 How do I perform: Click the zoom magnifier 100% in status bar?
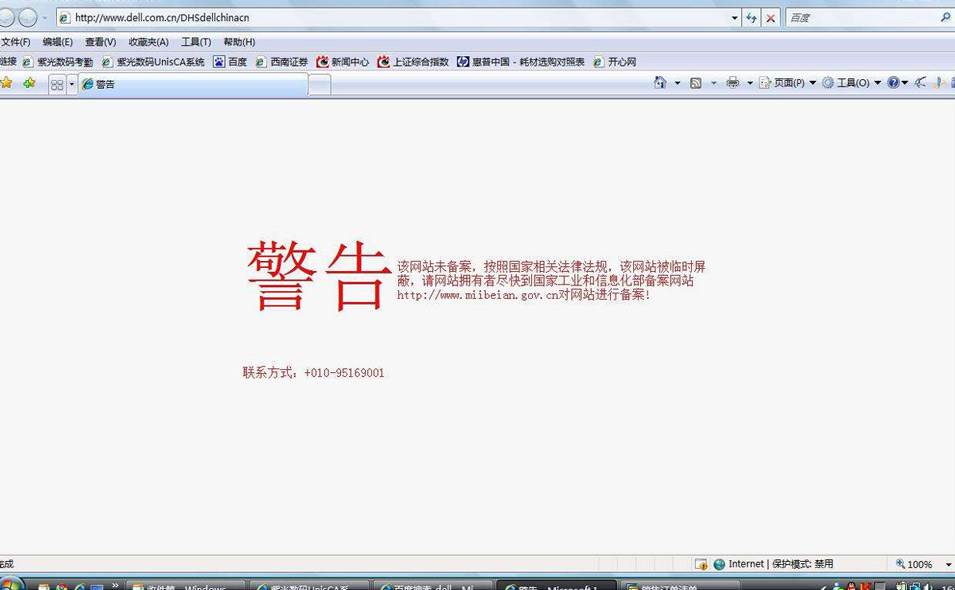[x=914, y=564]
